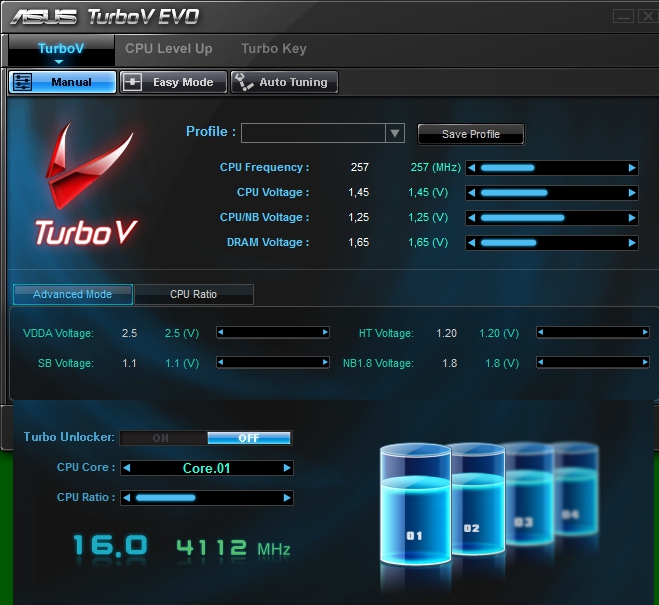Increase CPU/NB Voltage with right arrow

(x=632, y=218)
